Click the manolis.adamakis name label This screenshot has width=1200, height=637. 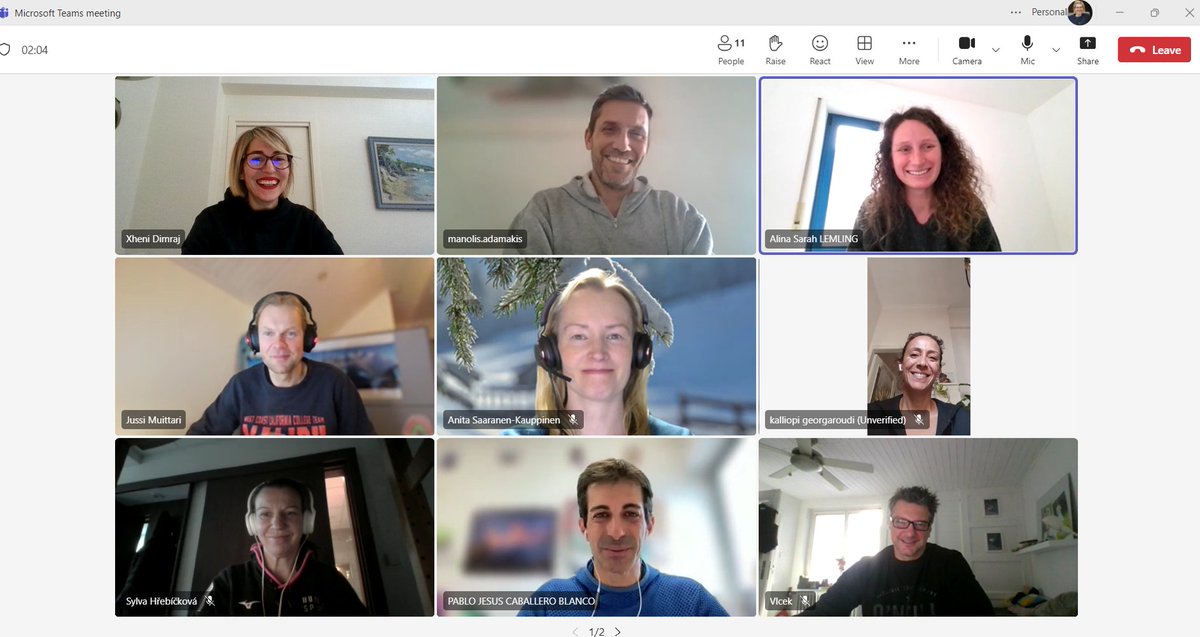(485, 239)
